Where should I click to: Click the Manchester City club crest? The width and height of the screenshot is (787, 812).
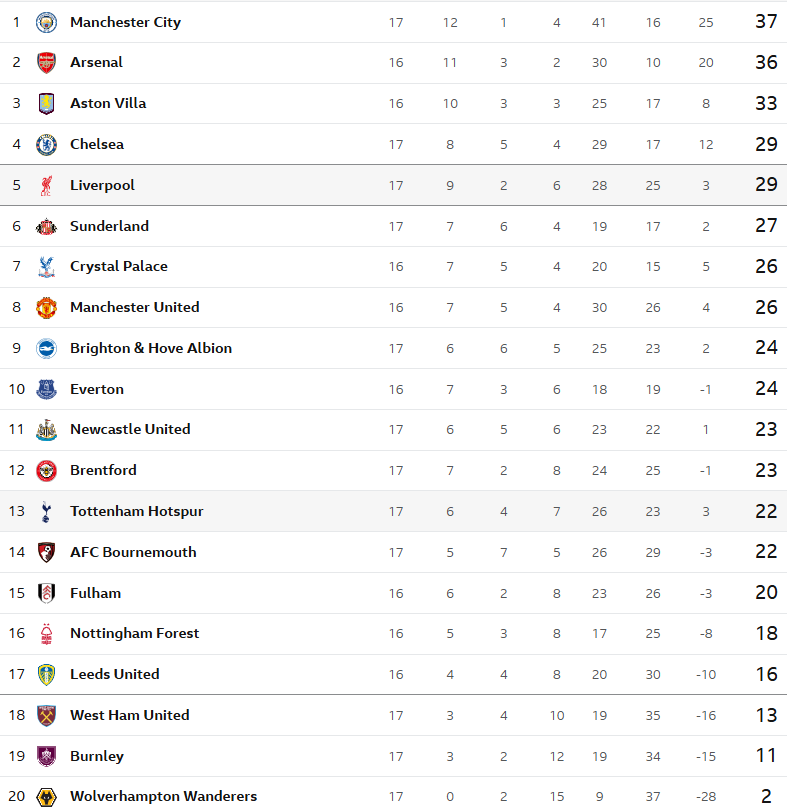[46, 22]
